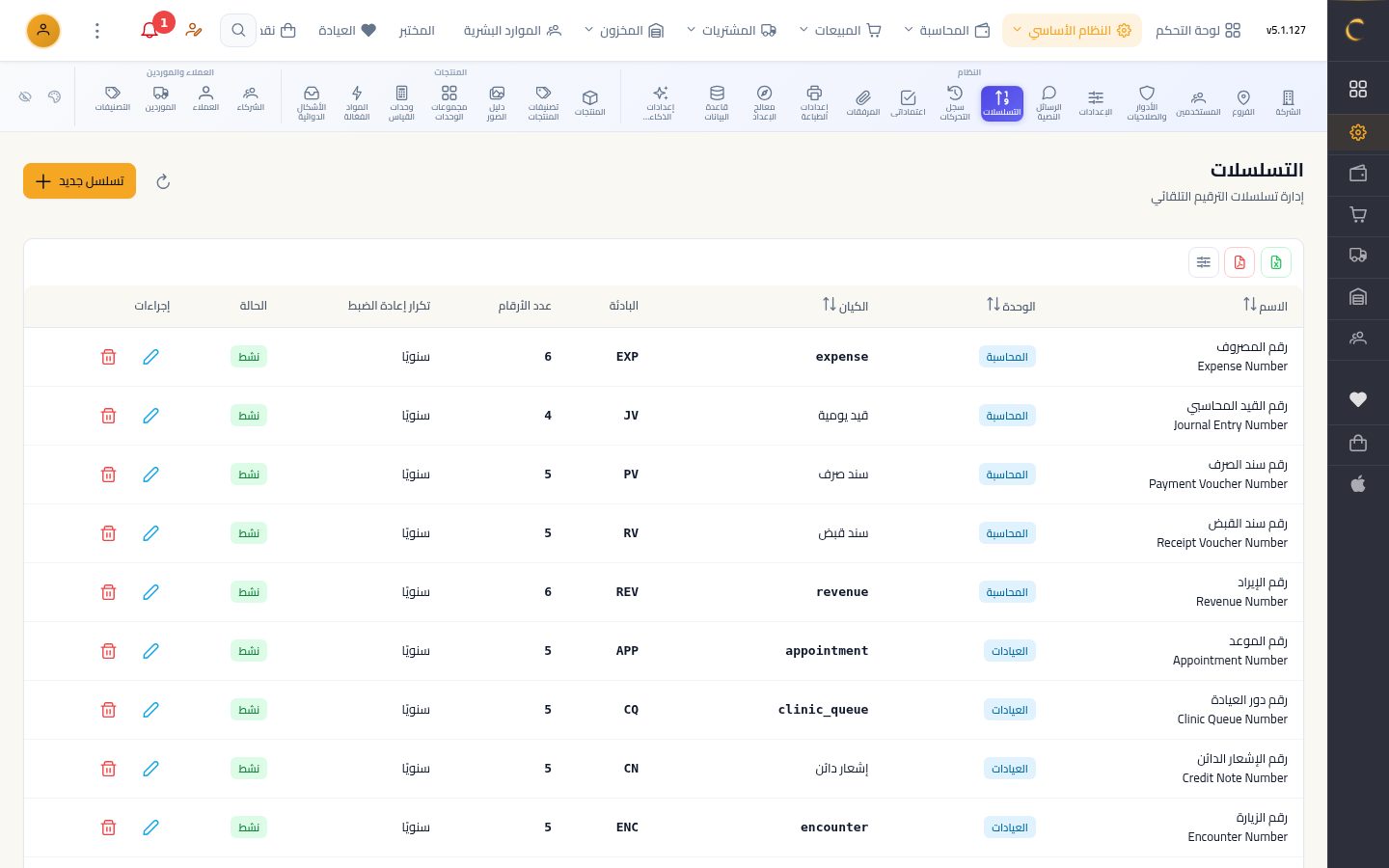
Task: Open Image Guide (دليل الصور) icon
Action: [x=497, y=103]
